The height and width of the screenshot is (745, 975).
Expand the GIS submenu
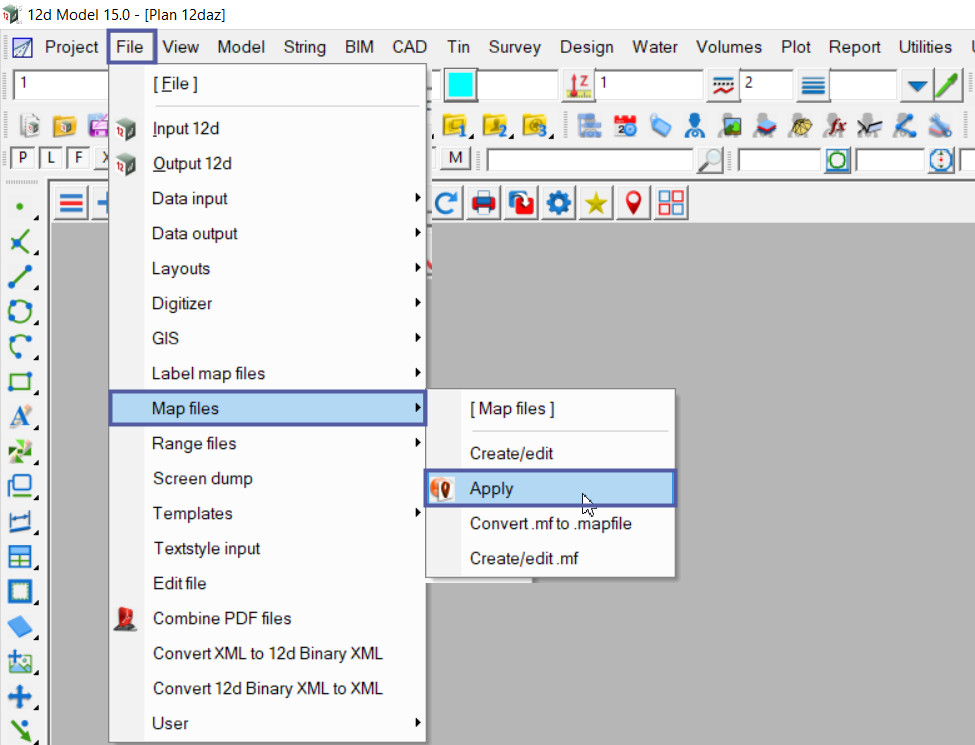click(267, 338)
